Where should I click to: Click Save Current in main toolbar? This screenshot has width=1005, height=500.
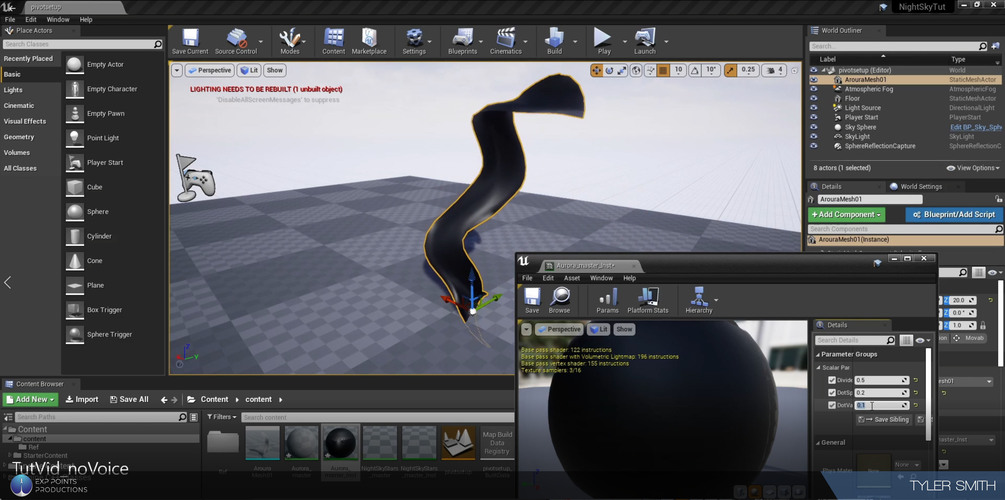click(x=190, y=42)
